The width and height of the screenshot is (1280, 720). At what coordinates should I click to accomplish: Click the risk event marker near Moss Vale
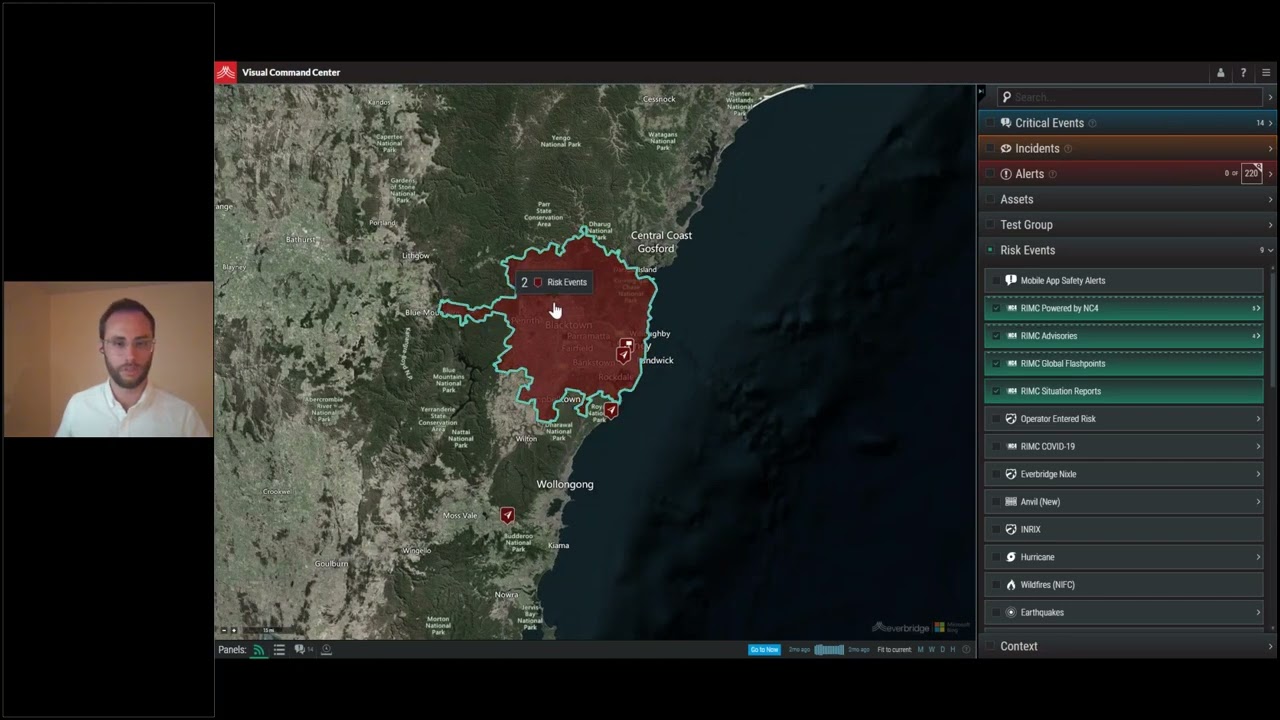[507, 514]
